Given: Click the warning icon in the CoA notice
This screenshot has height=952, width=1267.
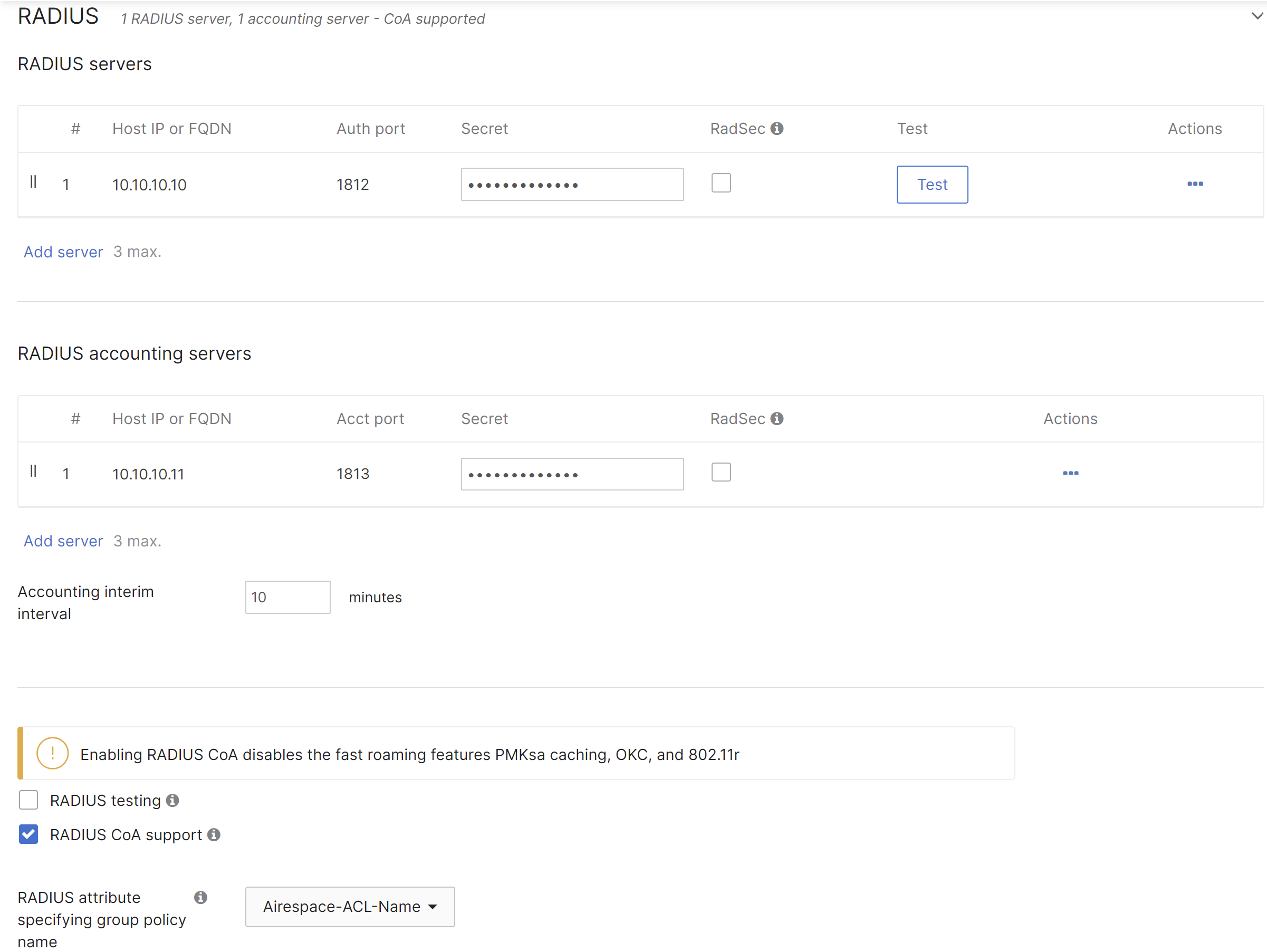Looking at the screenshot, I should [x=52, y=753].
